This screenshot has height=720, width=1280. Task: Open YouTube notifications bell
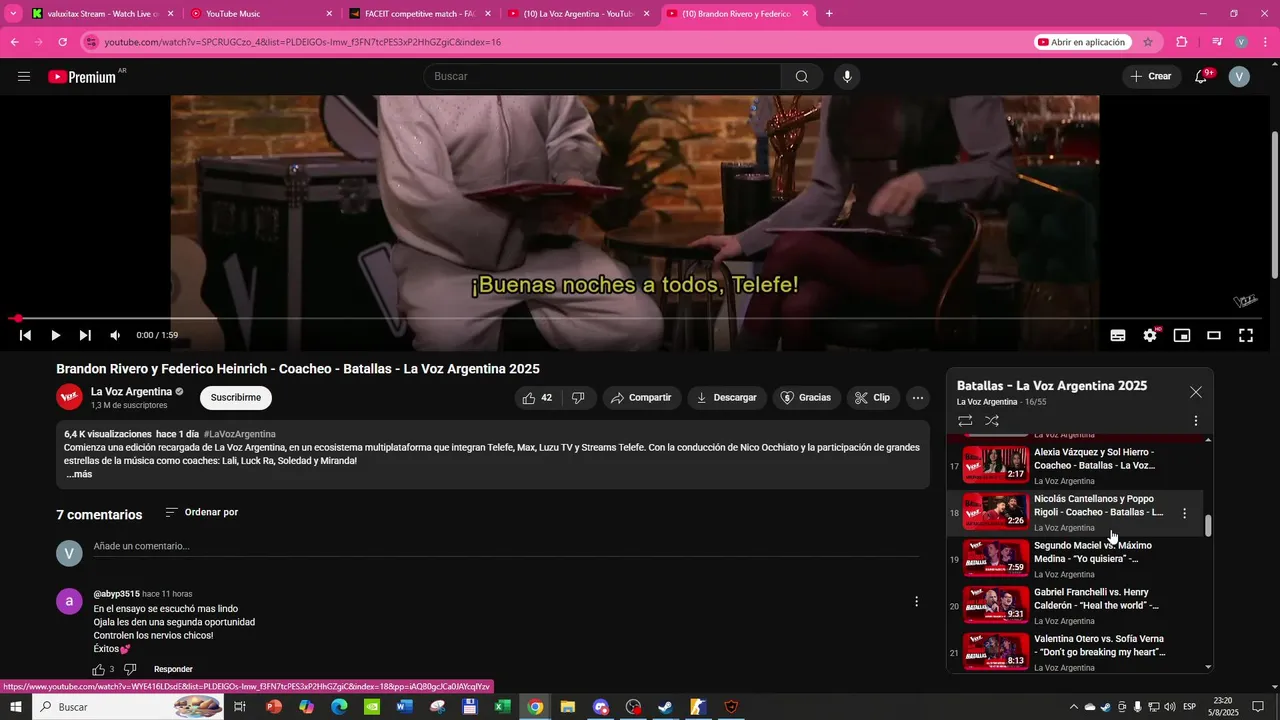[1201, 77]
